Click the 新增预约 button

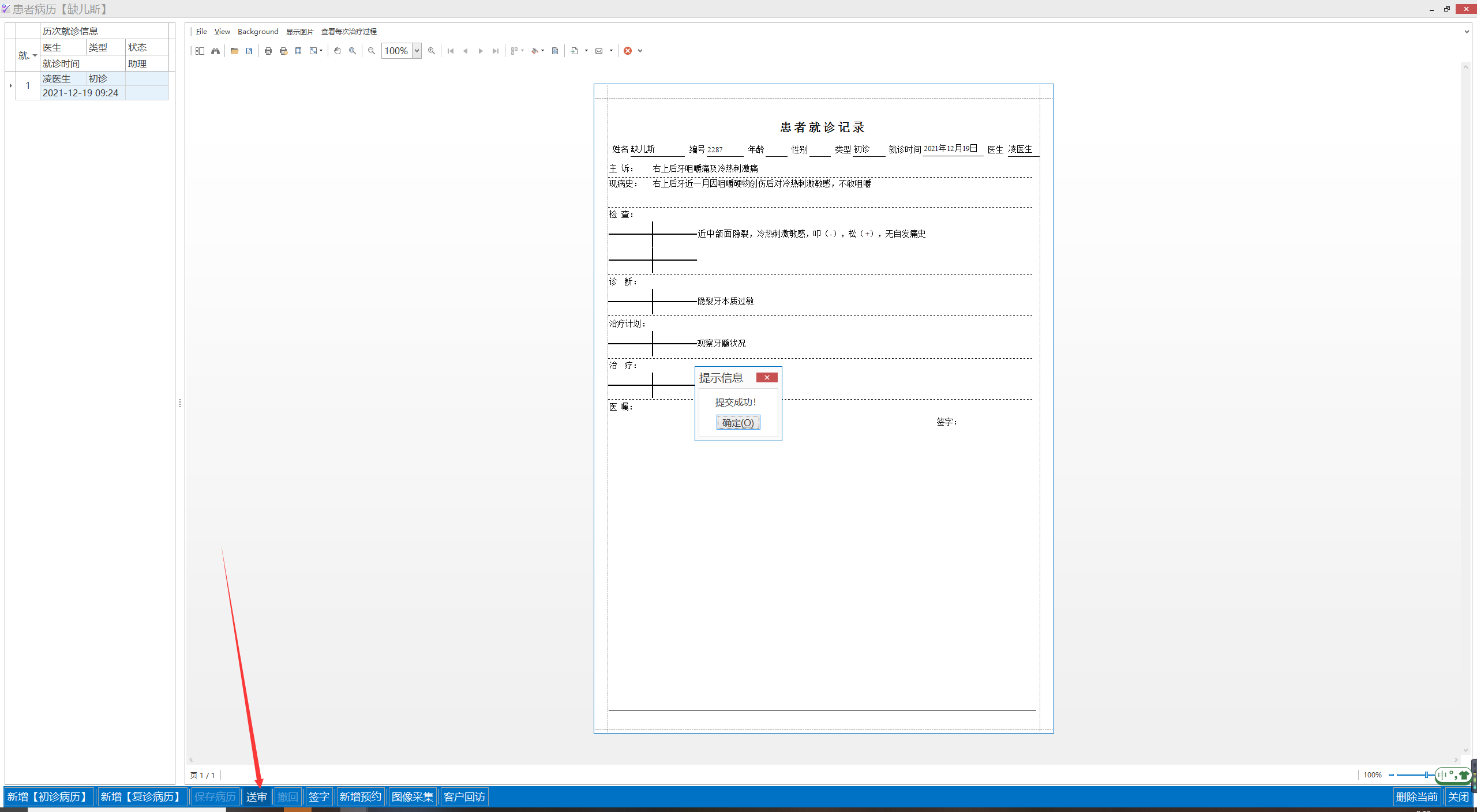[x=361, y=797]
